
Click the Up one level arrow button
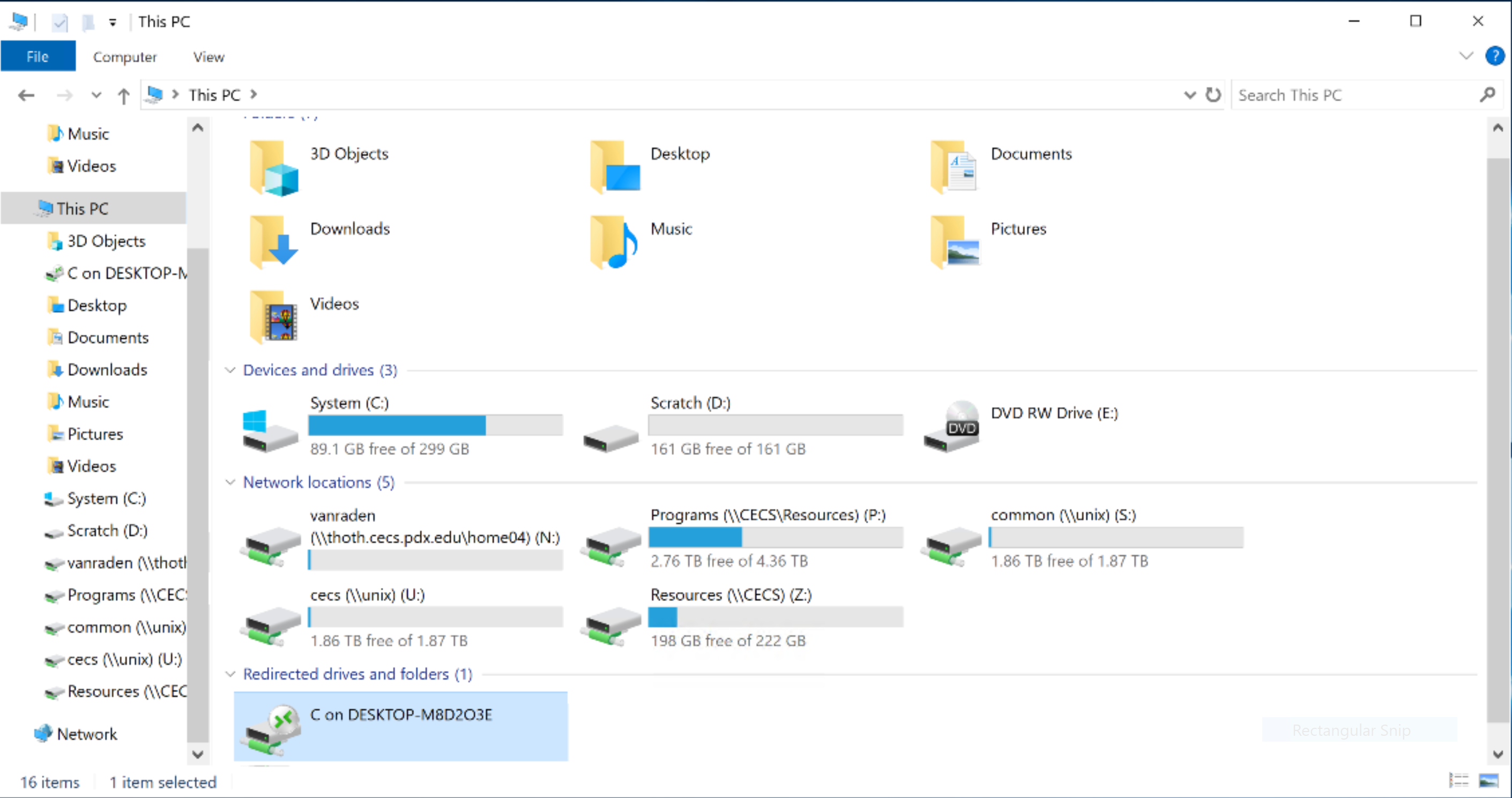[123, 94]
